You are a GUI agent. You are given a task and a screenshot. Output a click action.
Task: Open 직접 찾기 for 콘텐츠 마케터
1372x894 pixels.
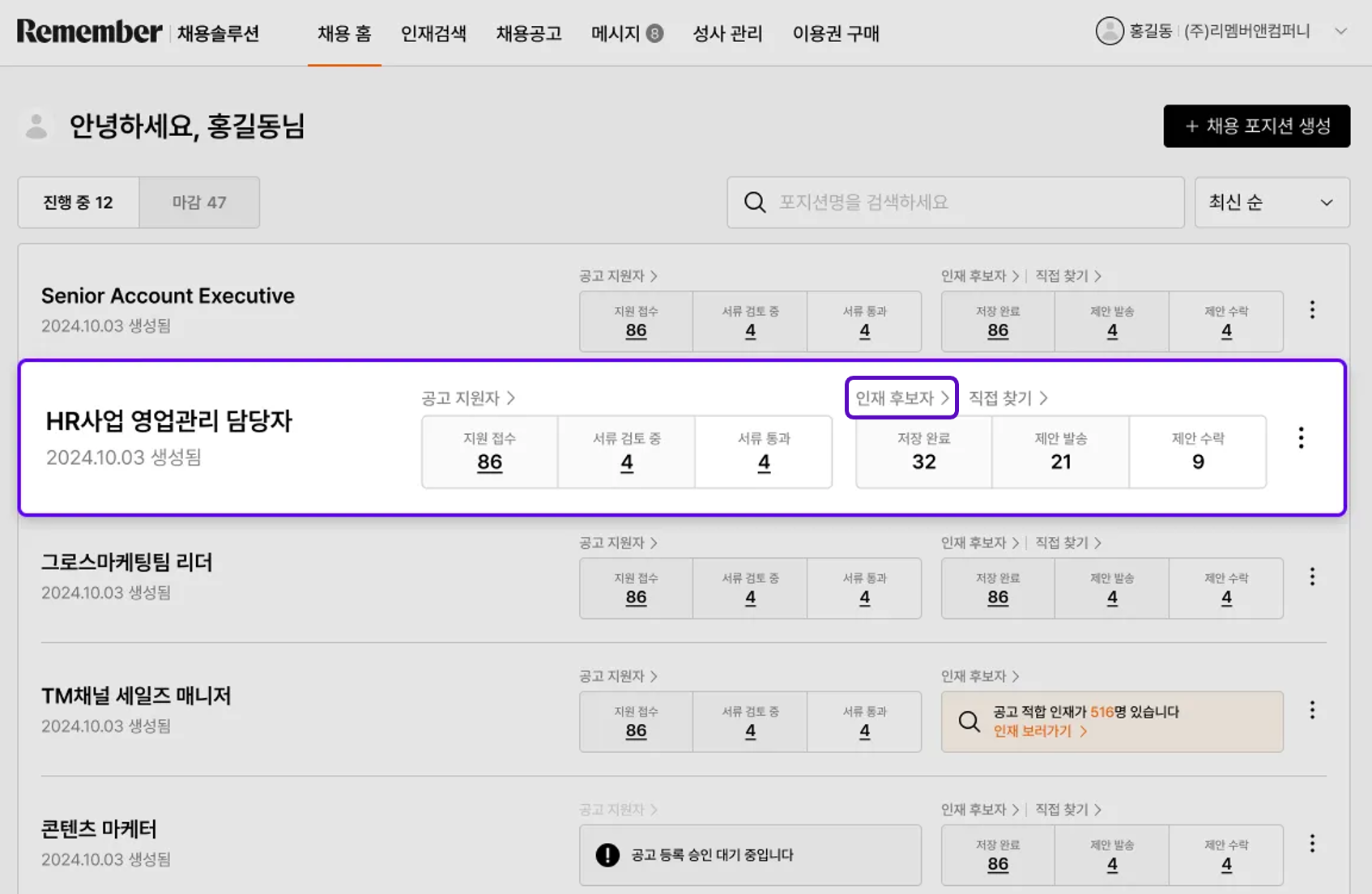[1068, 810]
